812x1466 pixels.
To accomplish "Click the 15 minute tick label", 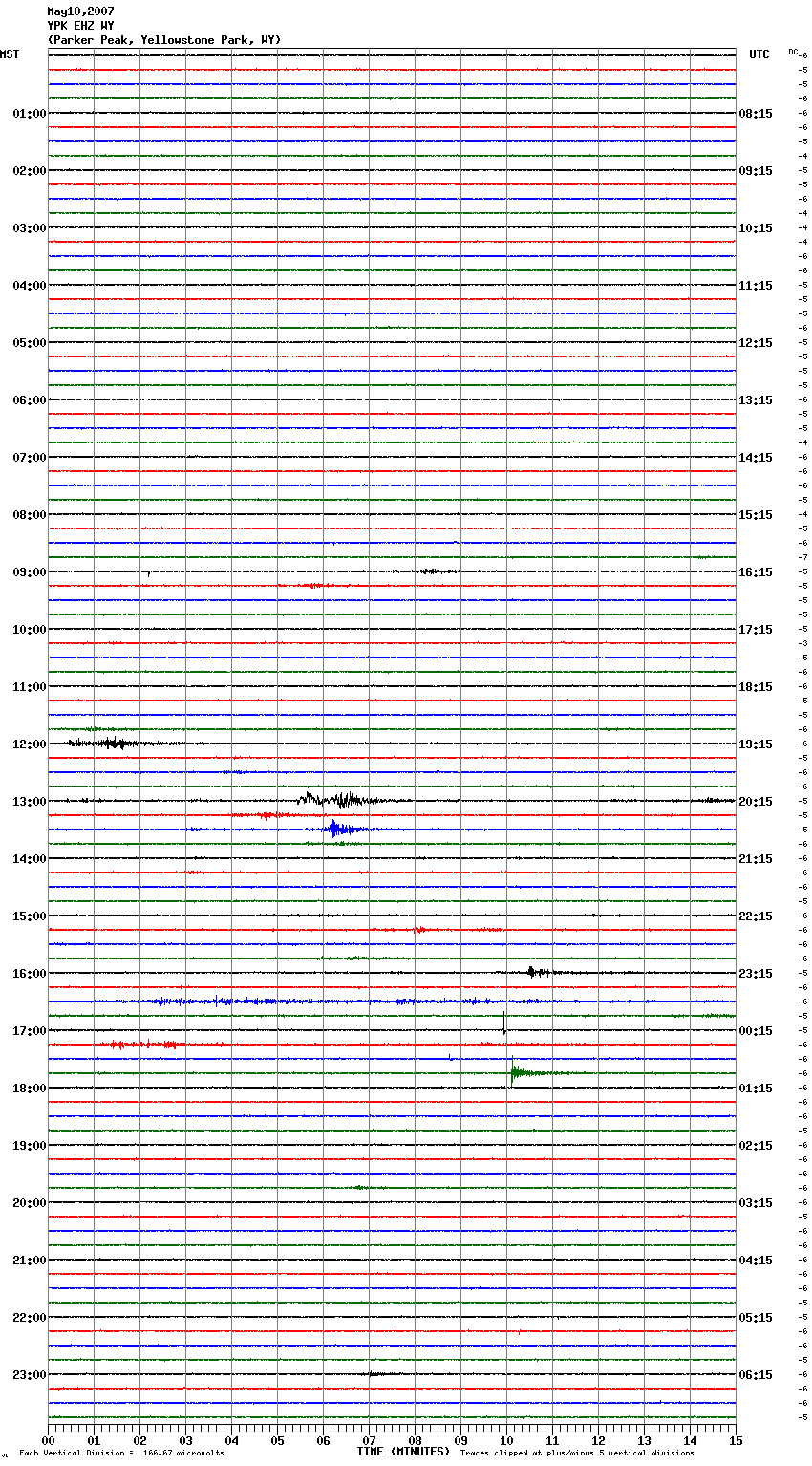I will (736, 1440).
